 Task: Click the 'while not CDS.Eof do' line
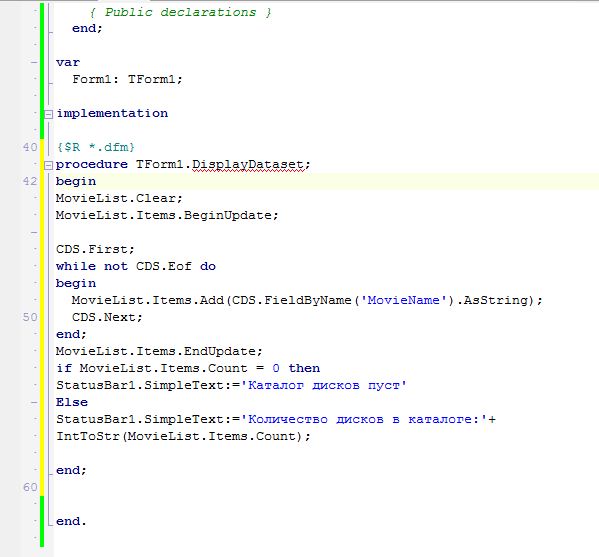[136, 266]
